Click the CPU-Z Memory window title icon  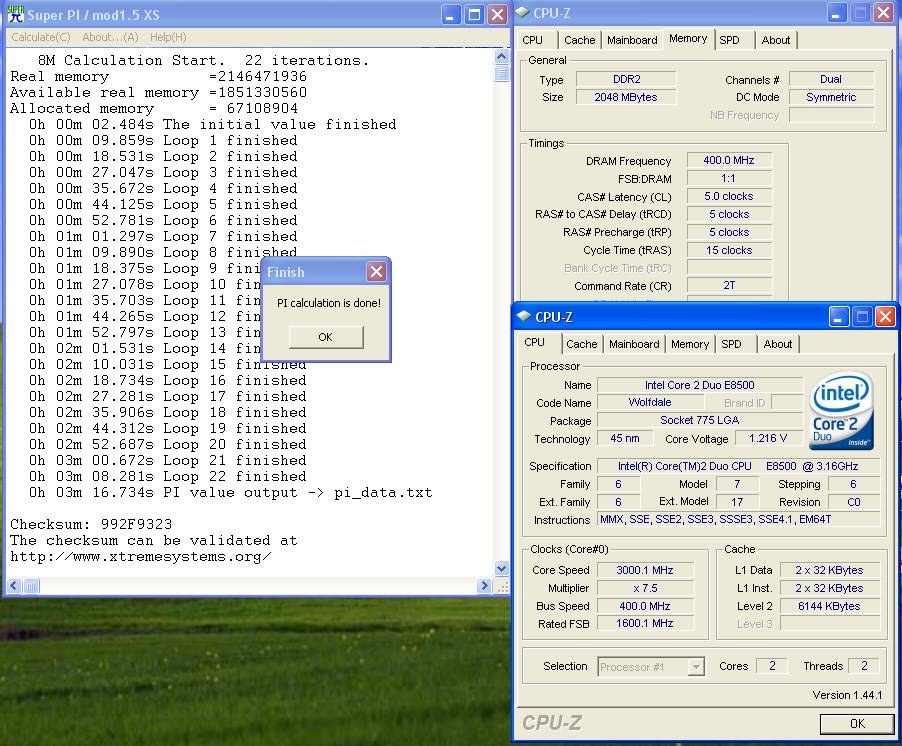(522, 12)
